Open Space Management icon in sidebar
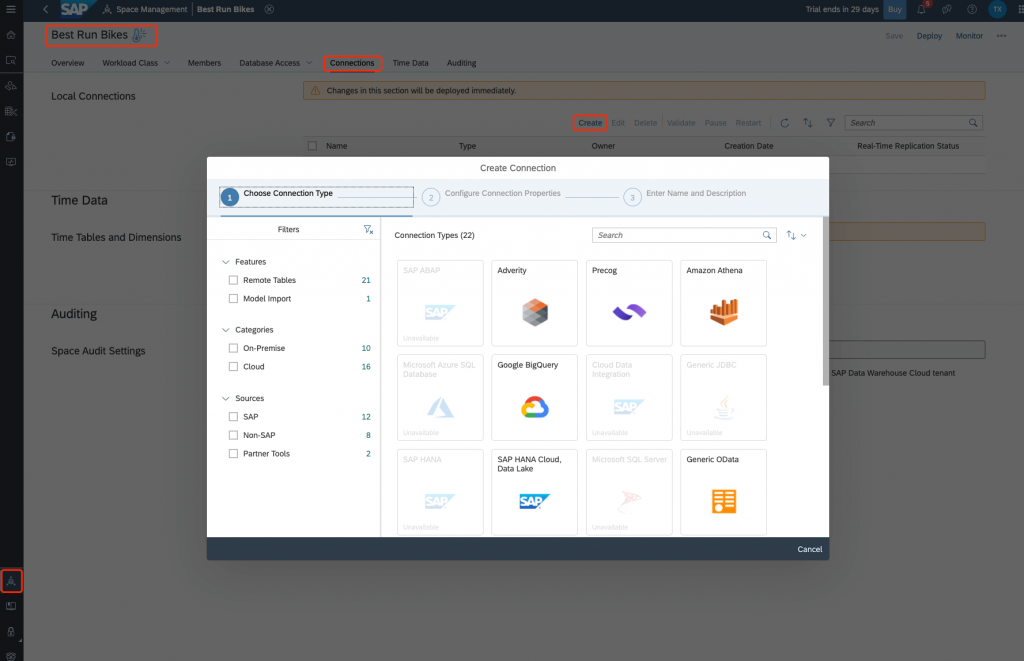1024x661 pixels. tap(11, 581)
